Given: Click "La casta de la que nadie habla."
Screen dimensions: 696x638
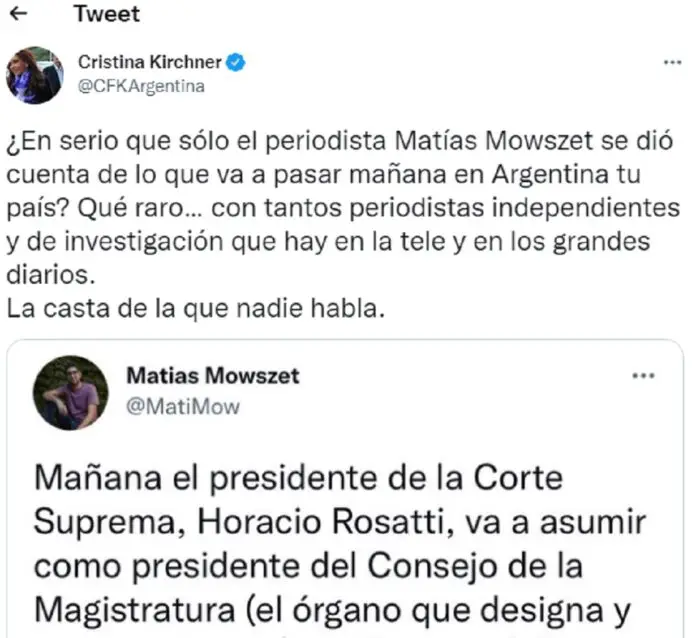Looking at the screenshot, I should [x=195, y=309].
